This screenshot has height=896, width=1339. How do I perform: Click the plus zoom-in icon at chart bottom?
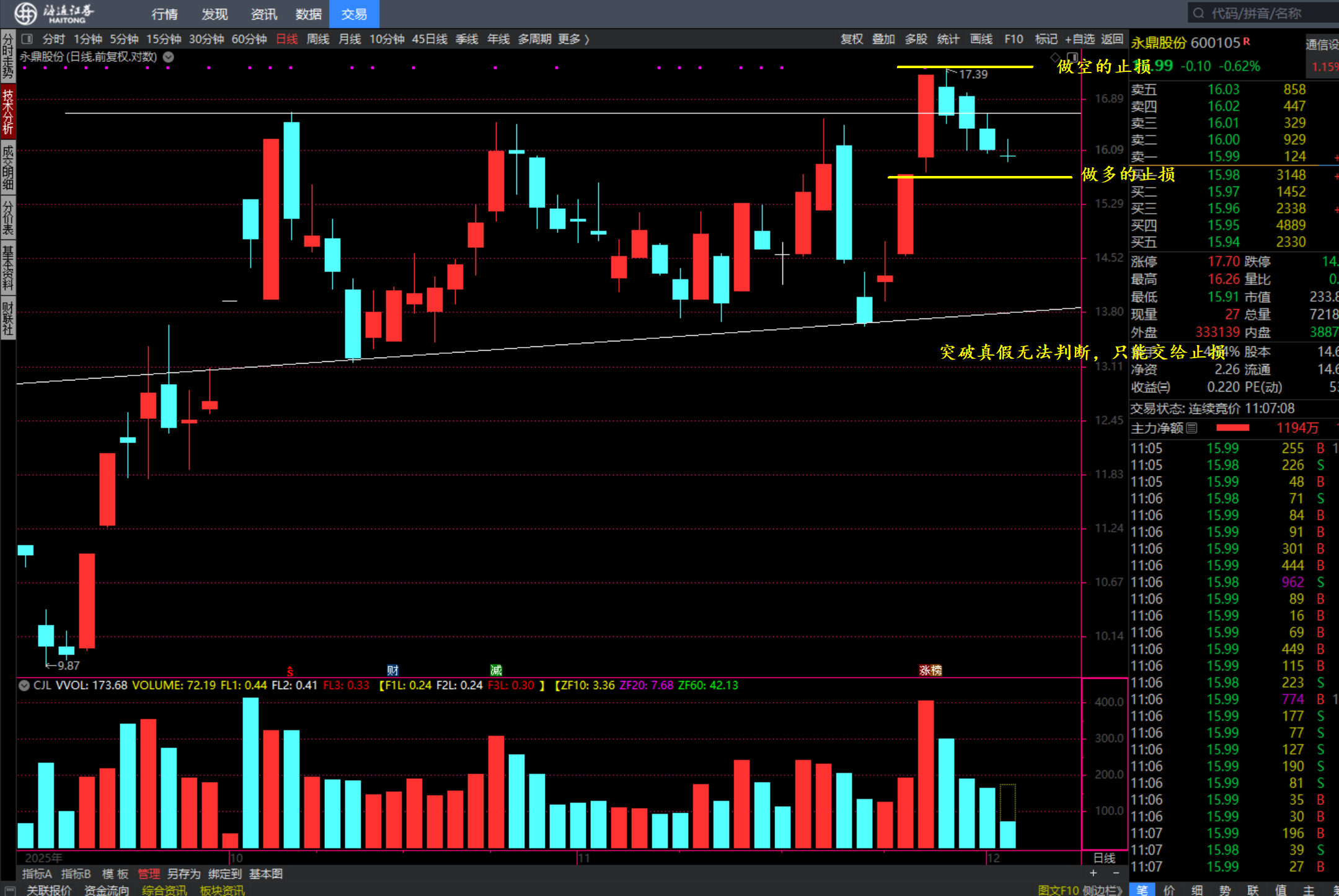pyautogui.click(x=1094, y=873)
